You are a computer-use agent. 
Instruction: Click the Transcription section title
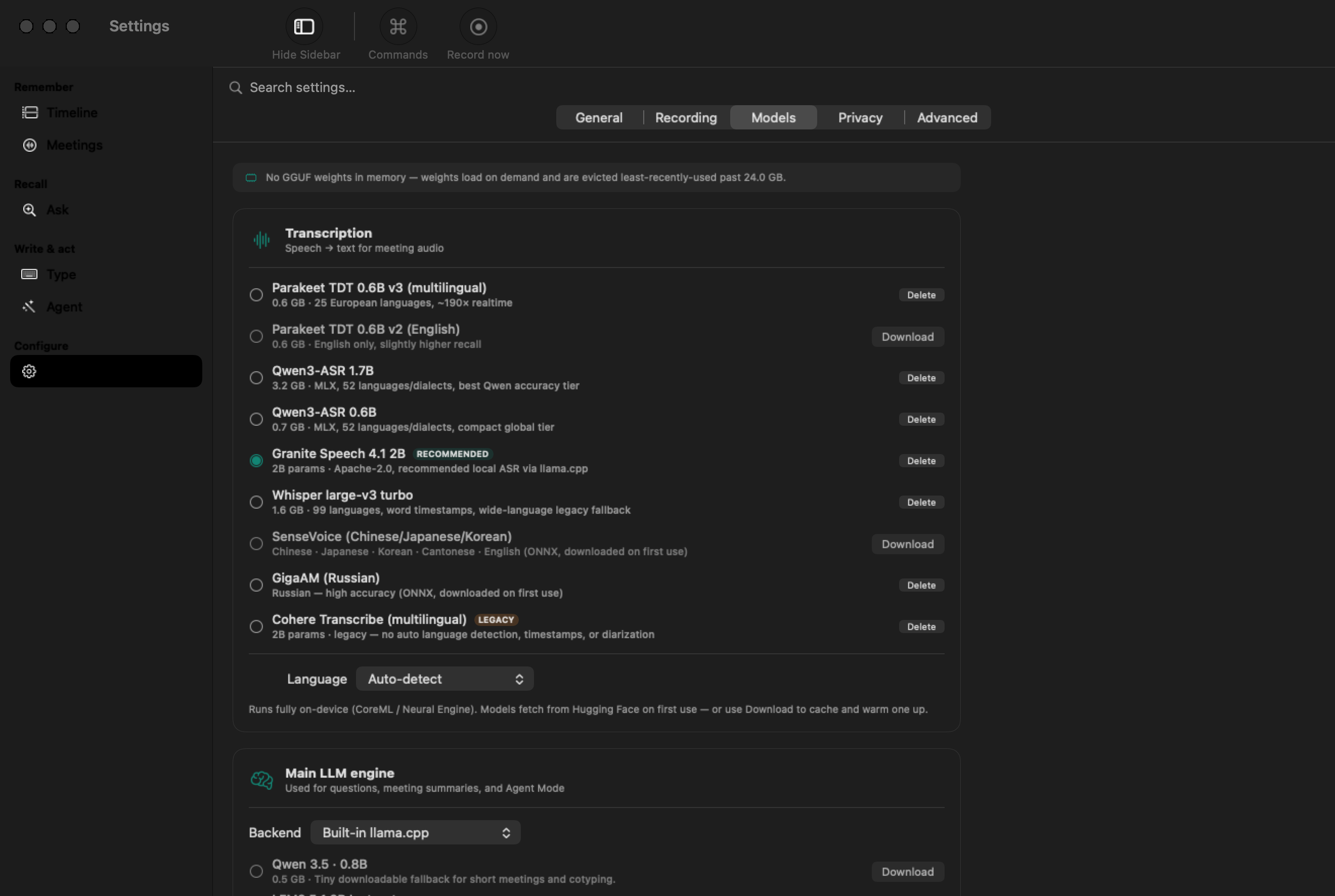tap(329, 233)
